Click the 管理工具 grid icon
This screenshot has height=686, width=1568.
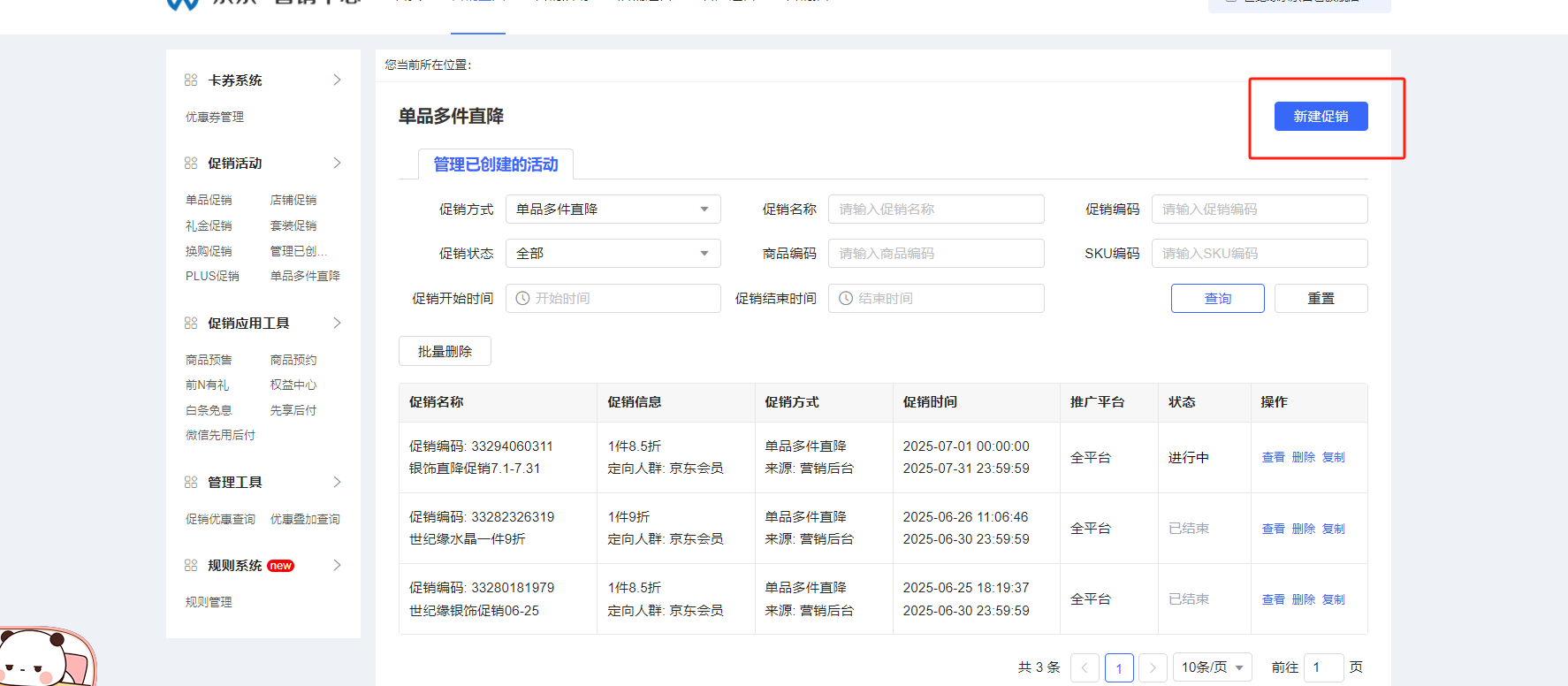[190, 483]
